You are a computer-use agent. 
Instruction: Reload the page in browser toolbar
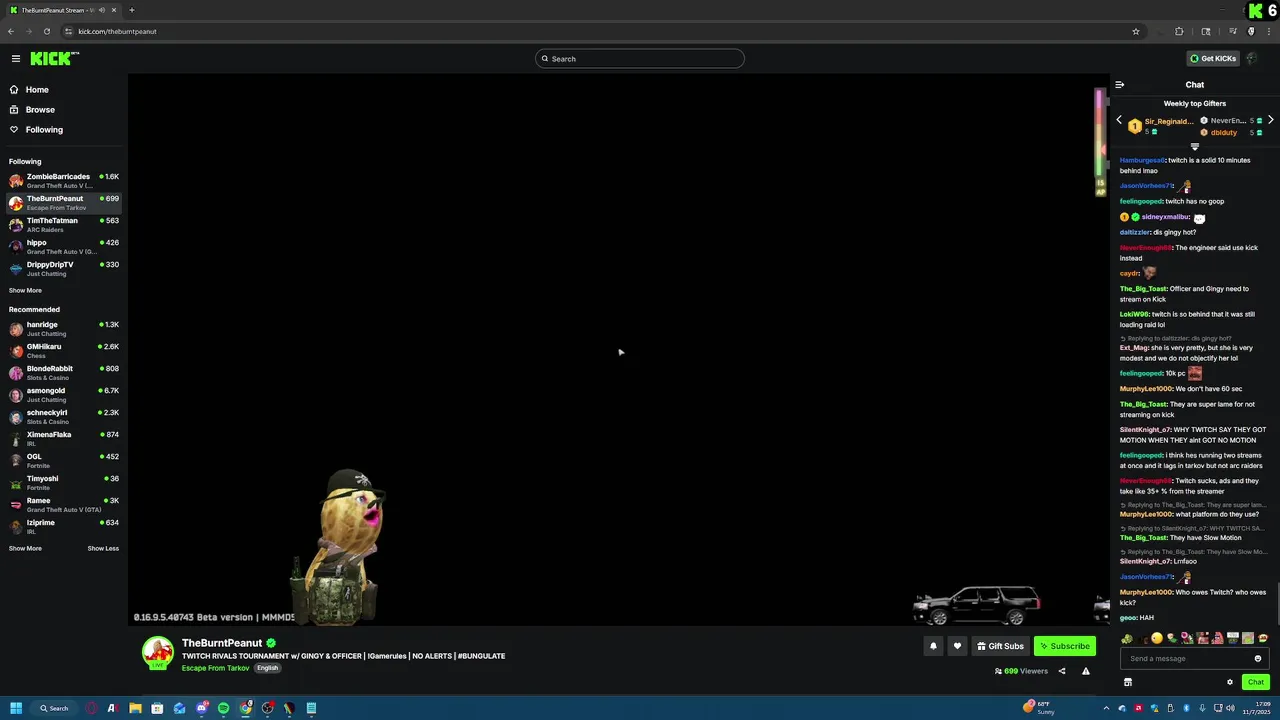point(46,31)
